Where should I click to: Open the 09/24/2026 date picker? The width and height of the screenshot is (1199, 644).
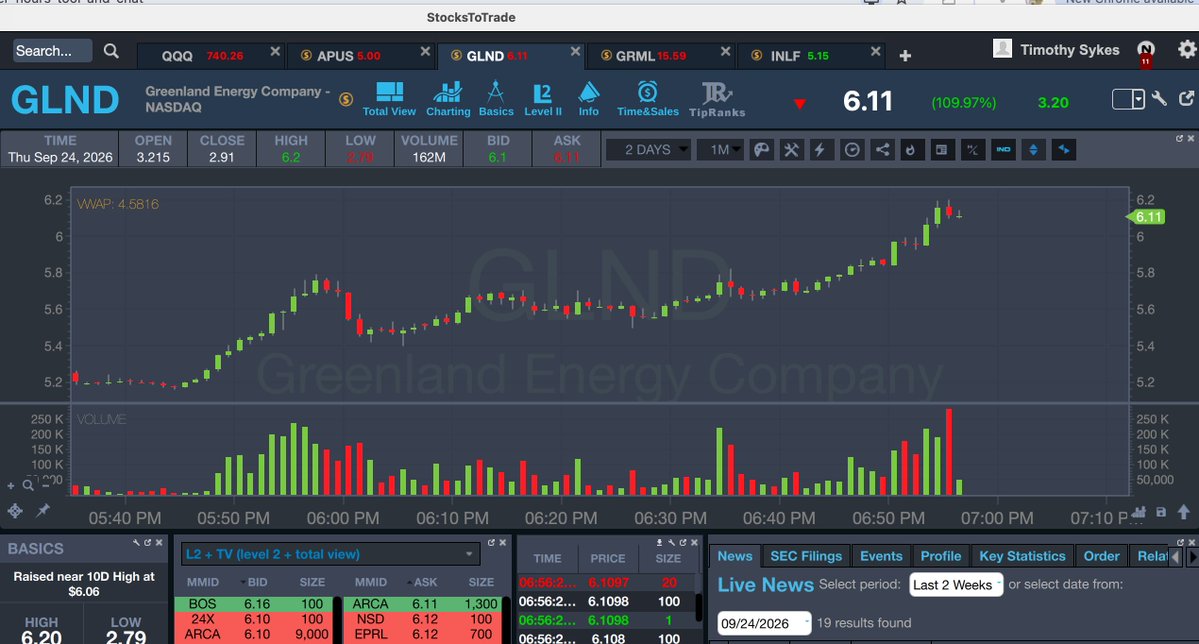coord(763,623)
